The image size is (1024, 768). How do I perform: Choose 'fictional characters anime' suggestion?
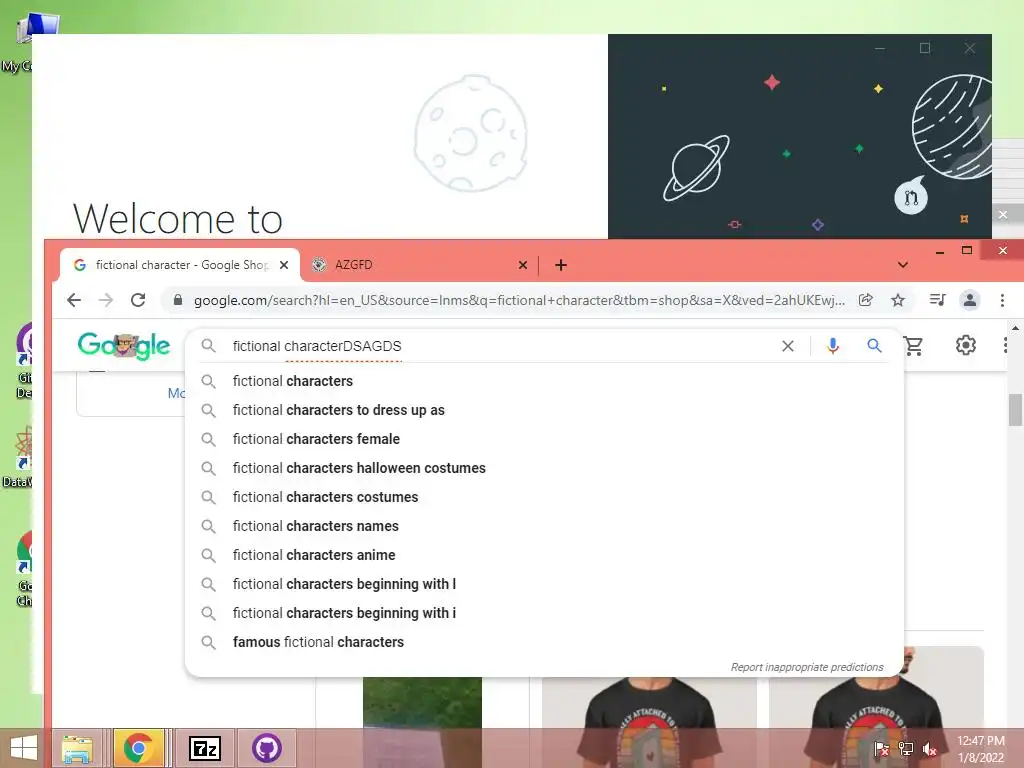pyautogui.click(x=545, y=555)
